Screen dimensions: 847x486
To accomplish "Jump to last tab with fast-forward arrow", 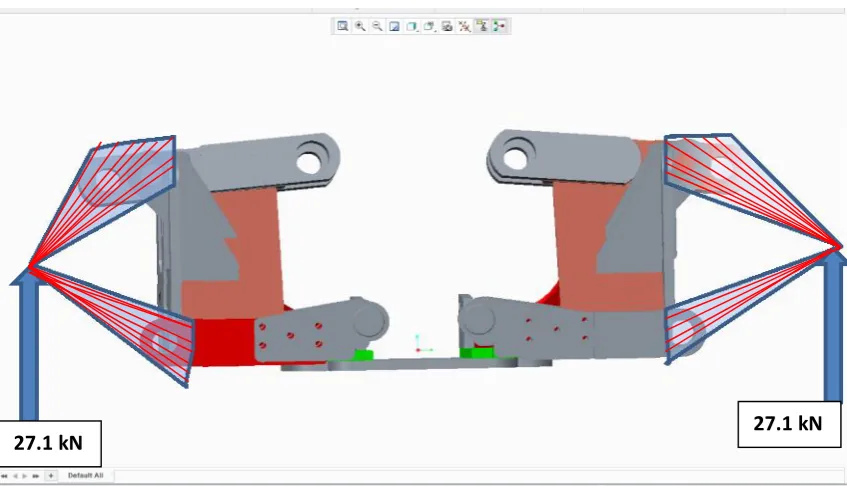I will click(x=36, y=476).
